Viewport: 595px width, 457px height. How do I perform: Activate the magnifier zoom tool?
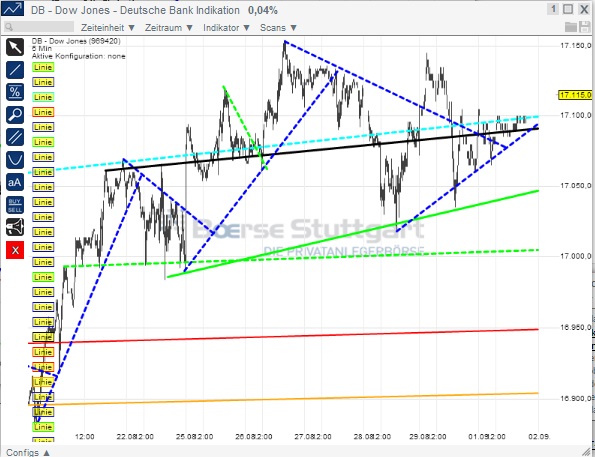tap(15, 115)
